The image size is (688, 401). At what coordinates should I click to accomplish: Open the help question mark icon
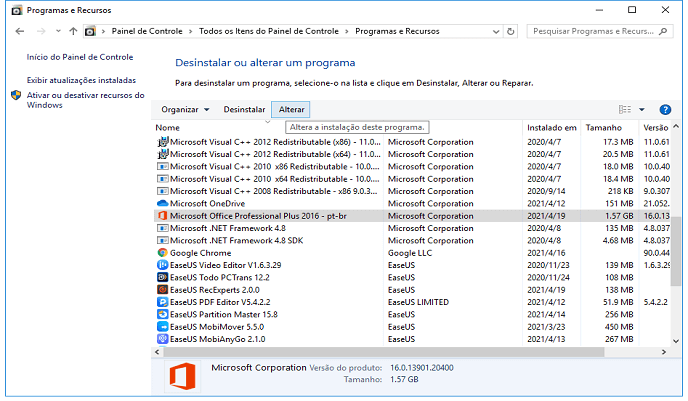coord(665,109)
